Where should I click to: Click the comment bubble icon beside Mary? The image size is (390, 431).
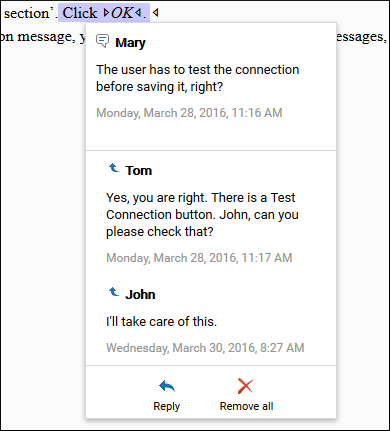click(x=102, y=41)
